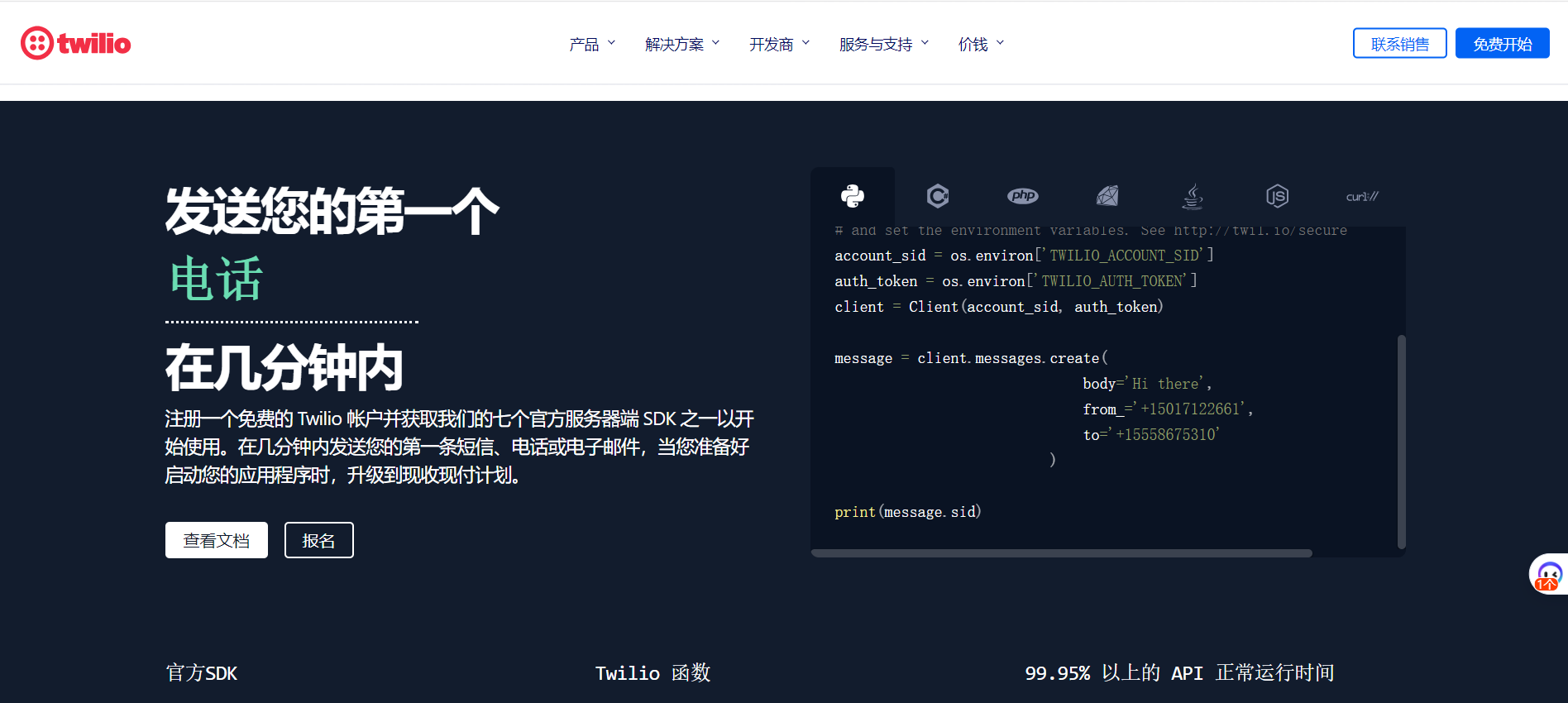Click the Twilio logo
The height and width of the screenshot is (703, 1568).
tap(75, 43)
